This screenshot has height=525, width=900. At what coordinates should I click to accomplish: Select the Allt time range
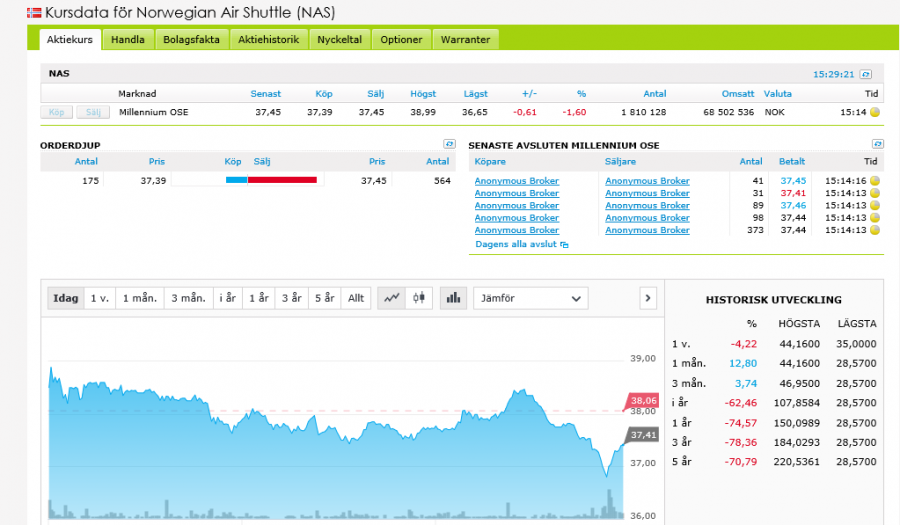tap(355, 298)
